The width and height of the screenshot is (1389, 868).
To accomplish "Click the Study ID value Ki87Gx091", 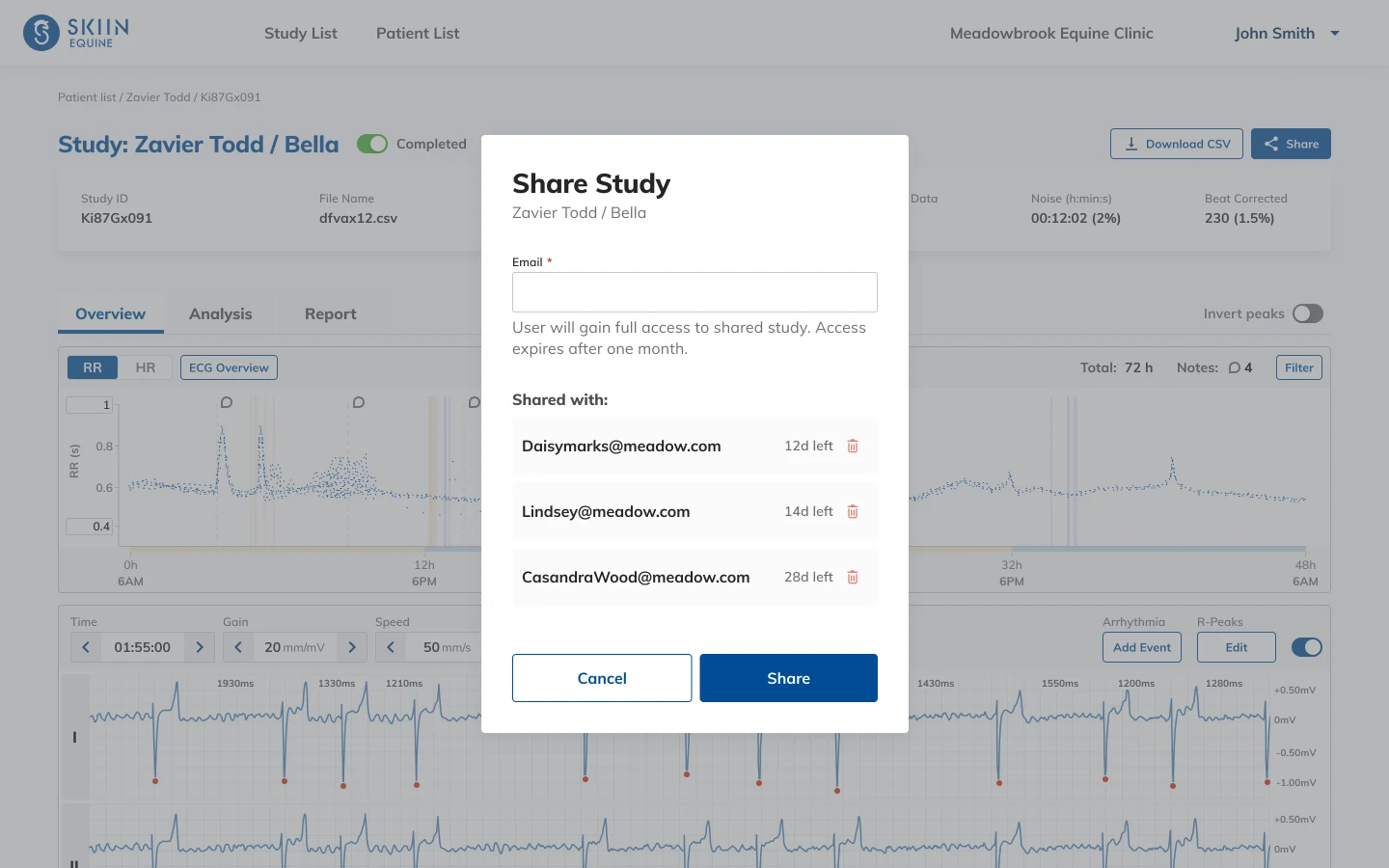I will click(x=117, y=218).
